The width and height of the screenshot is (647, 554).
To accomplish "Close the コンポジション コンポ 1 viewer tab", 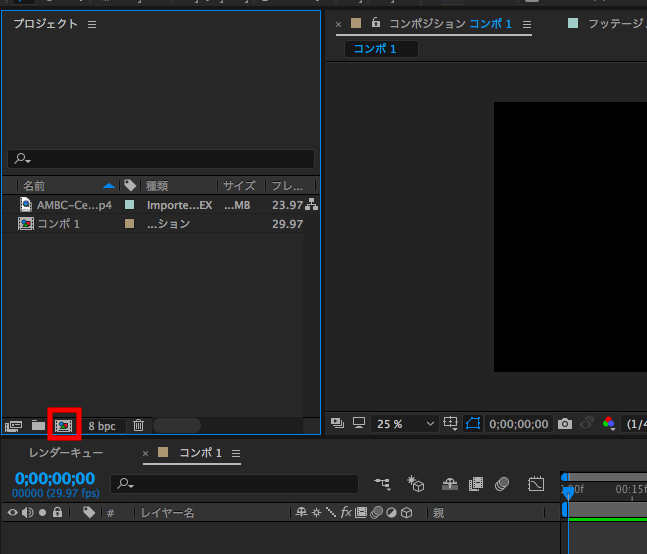I will (x=338, y=24).
